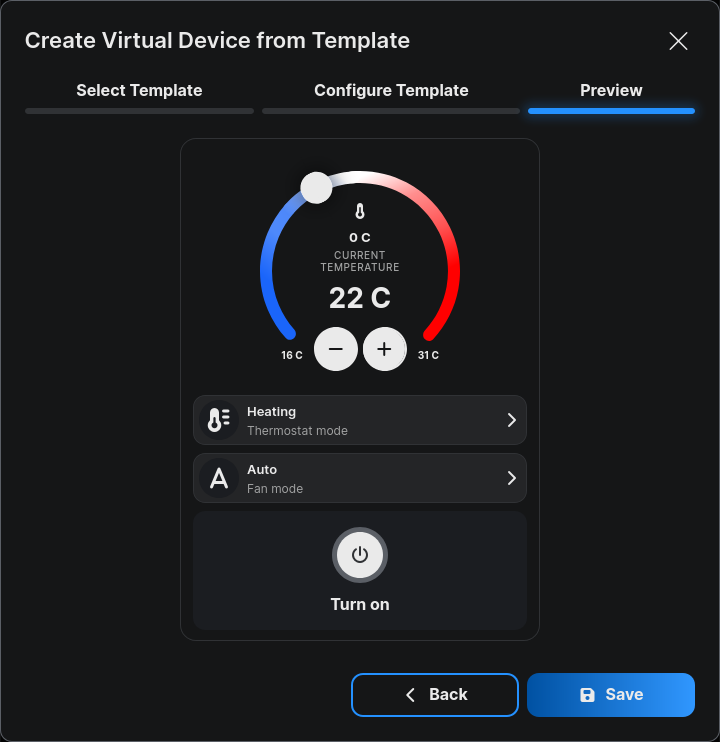Image resolution: width=720 pixels, height=742 pixels.
Task: Expand Thermostat mode chevron arrow
Action: [x=511, y=420]
